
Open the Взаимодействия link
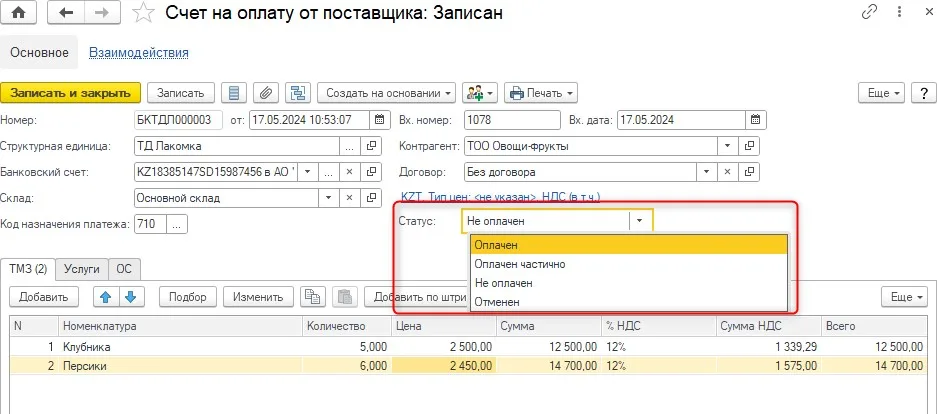click(139, 53)
